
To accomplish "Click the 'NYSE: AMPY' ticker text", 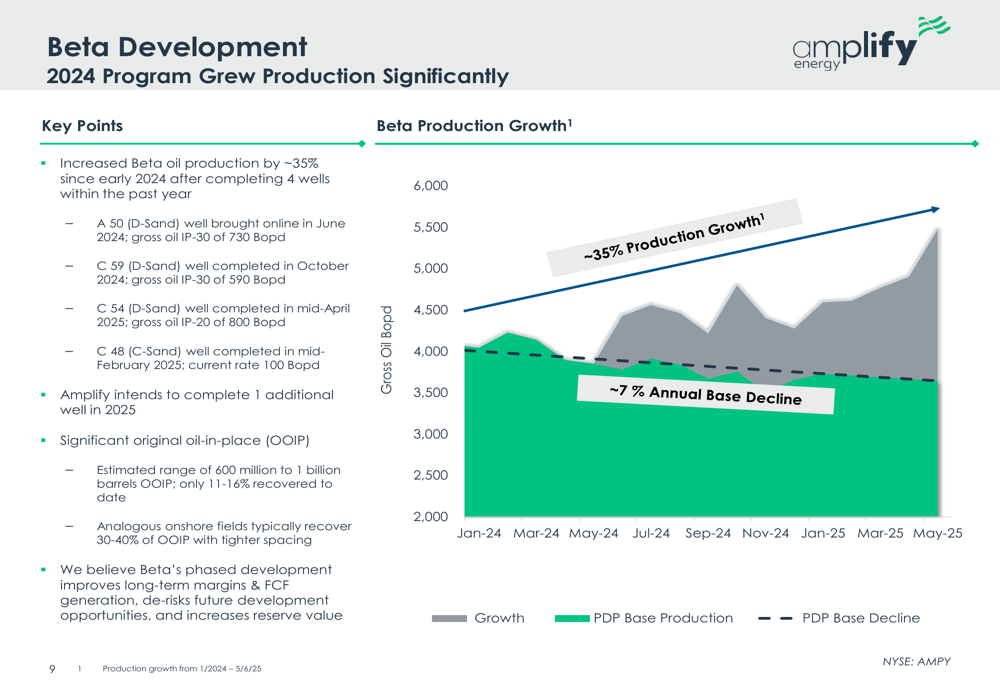I will pyautogui.click(x=916, y=662).
